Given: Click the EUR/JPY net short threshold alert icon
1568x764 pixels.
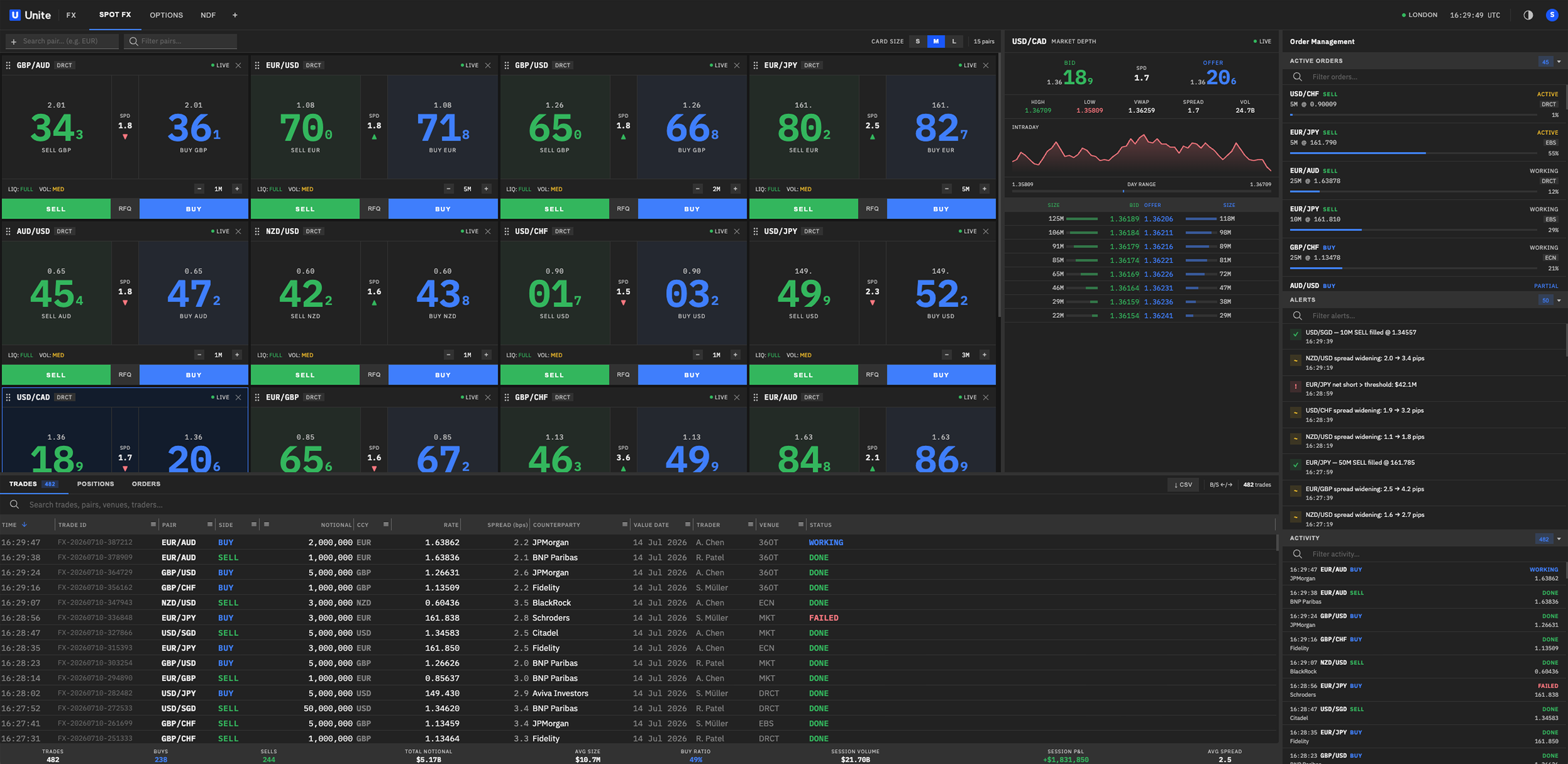Looking at the screenshot, I should 1295,386.
